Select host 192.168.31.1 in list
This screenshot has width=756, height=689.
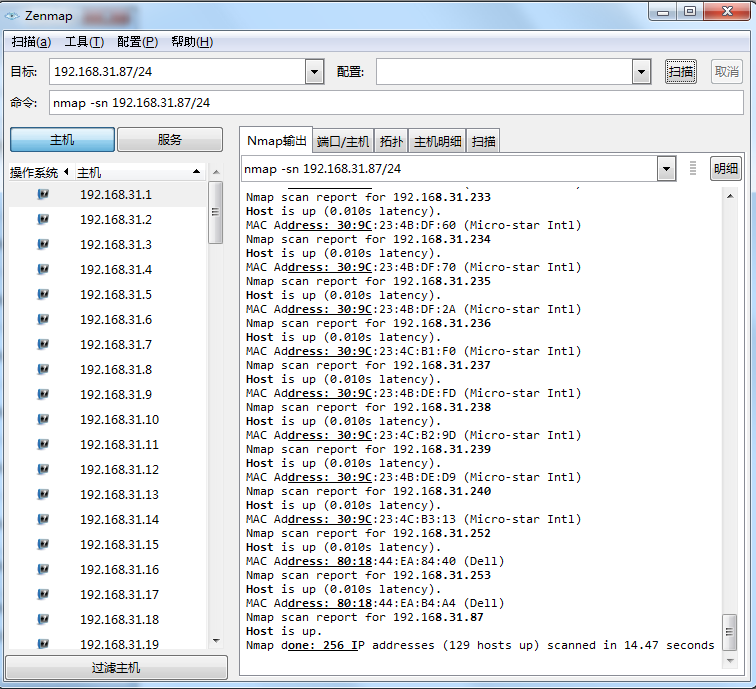point(107,194)
